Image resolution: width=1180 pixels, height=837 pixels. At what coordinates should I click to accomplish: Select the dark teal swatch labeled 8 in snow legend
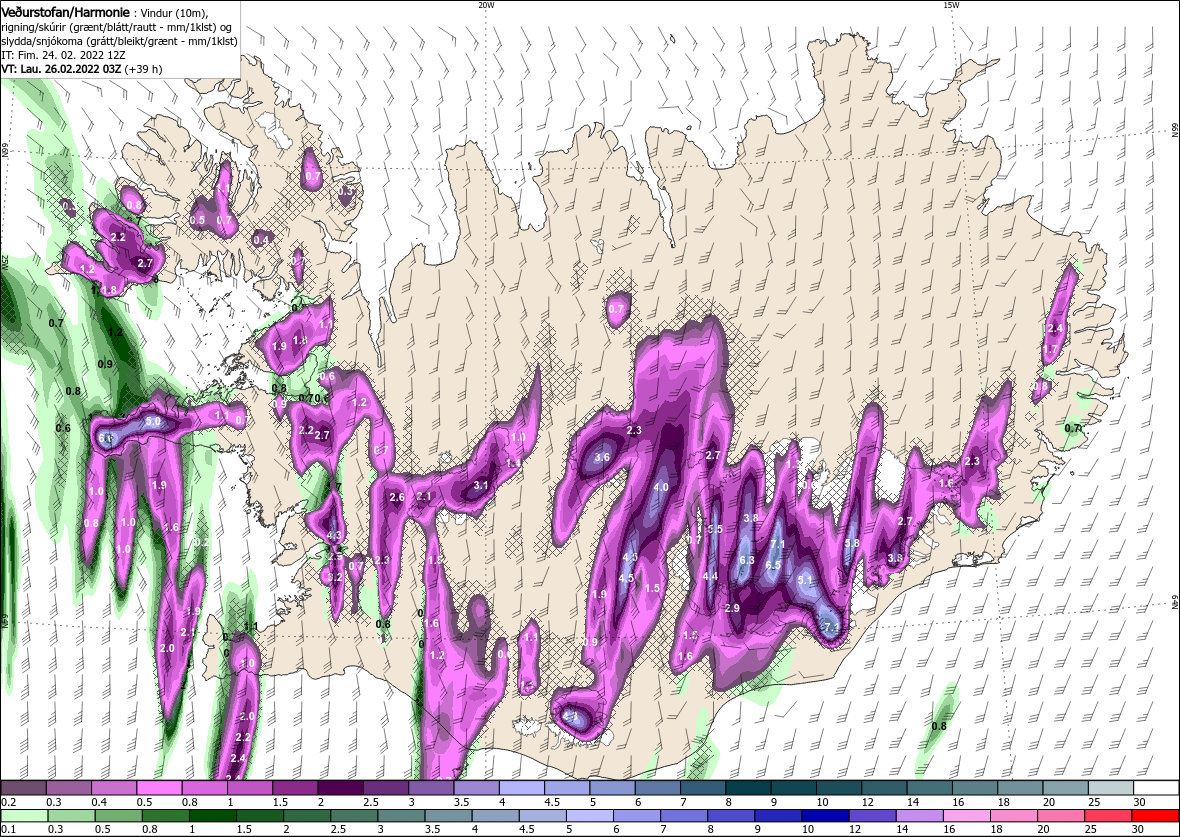(750, 787)
